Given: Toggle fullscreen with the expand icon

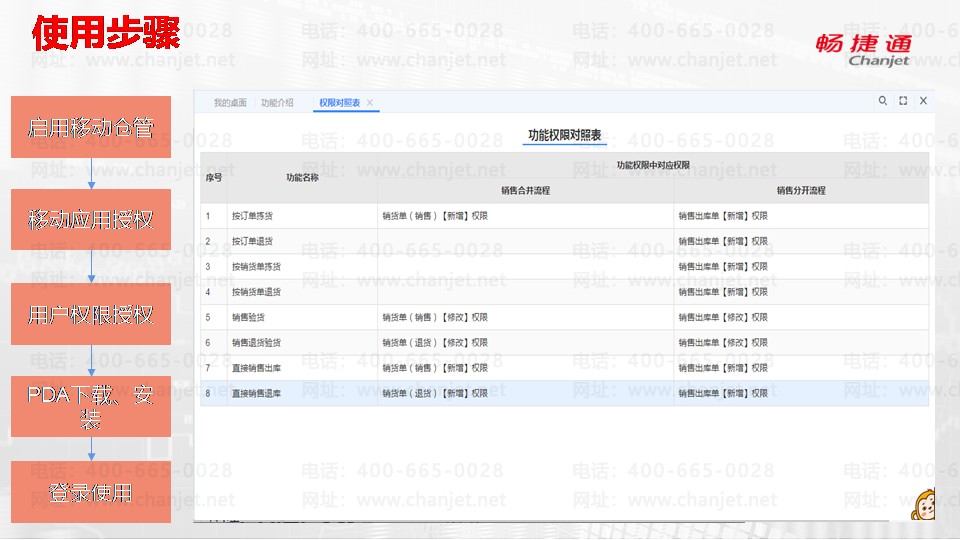Looking at the screenshot, I should click(903, 100).
